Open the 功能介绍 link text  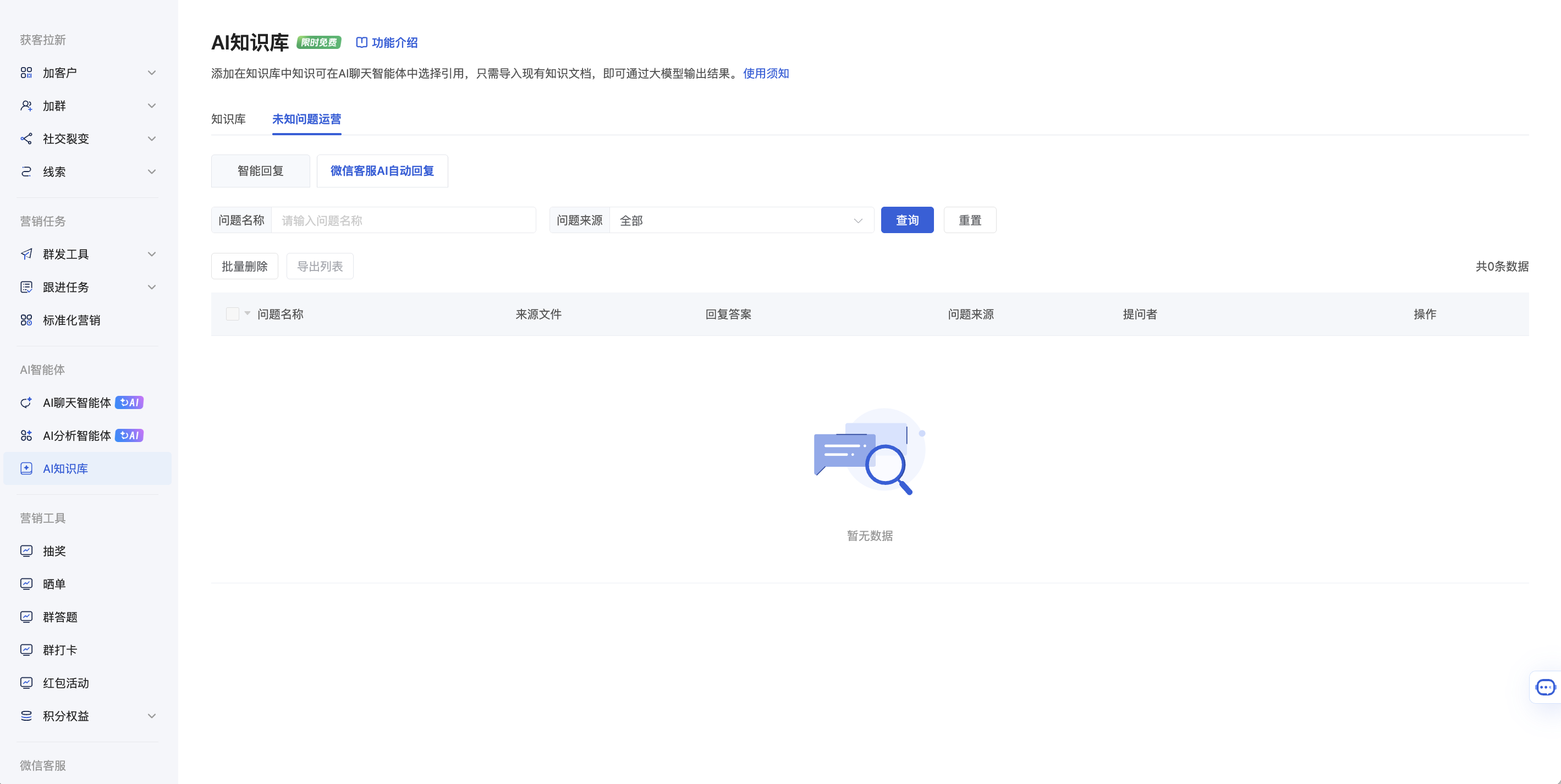coord(395,42)
